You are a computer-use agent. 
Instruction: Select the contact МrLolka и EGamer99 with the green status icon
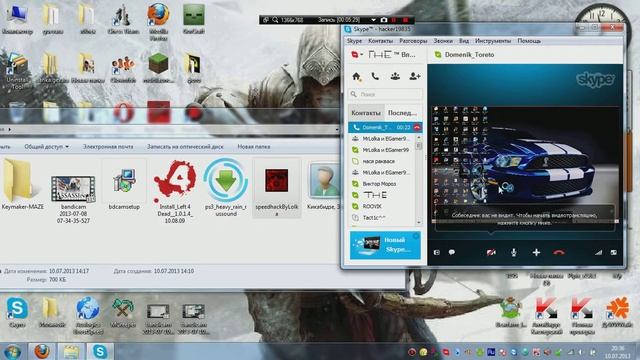pyautogui.click(x=382, y=150)
